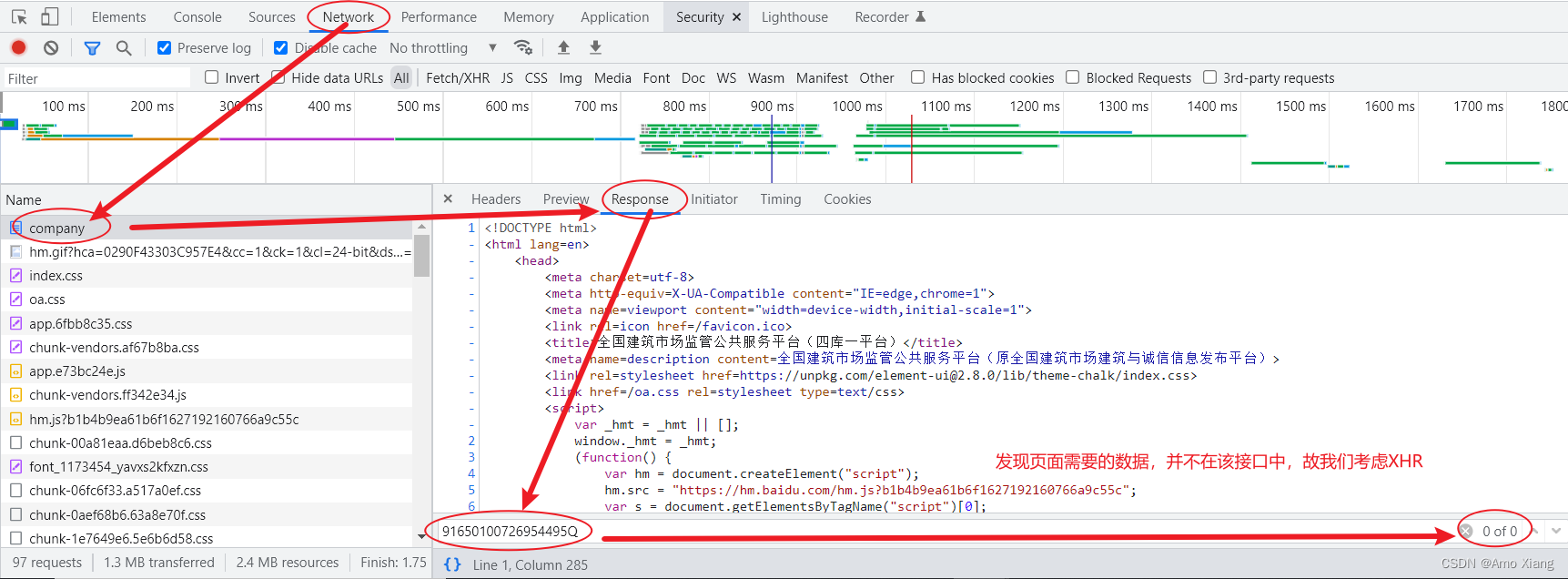Clear the network log icon
Viewport: 1568px width, 579px height.
51,47
